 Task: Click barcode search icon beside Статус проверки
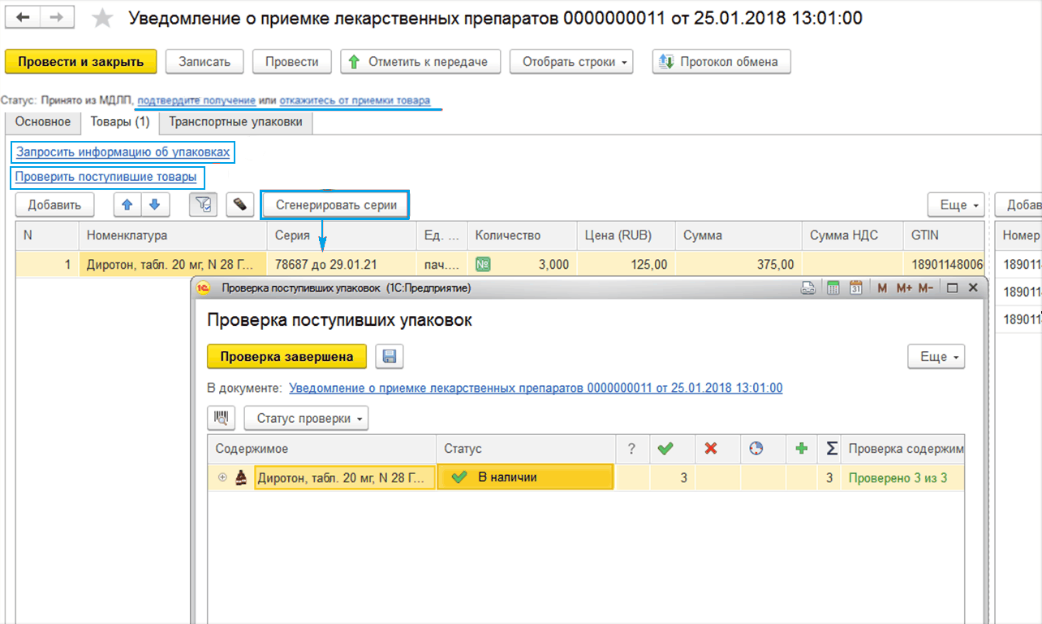(221, 418)
